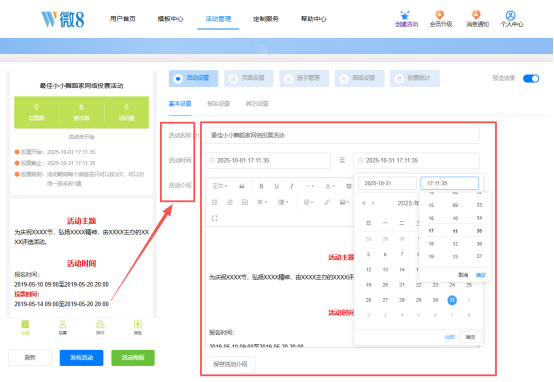This screenshot has height=382, width=554.
Task: Switch to 选手管理 section tab
Action: (x=304, y=78)
